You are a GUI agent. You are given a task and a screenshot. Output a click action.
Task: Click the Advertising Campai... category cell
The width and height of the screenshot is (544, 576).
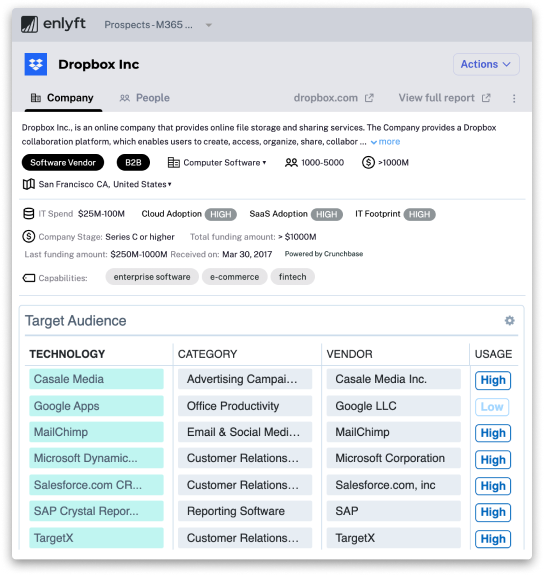(x=245, y=379)
